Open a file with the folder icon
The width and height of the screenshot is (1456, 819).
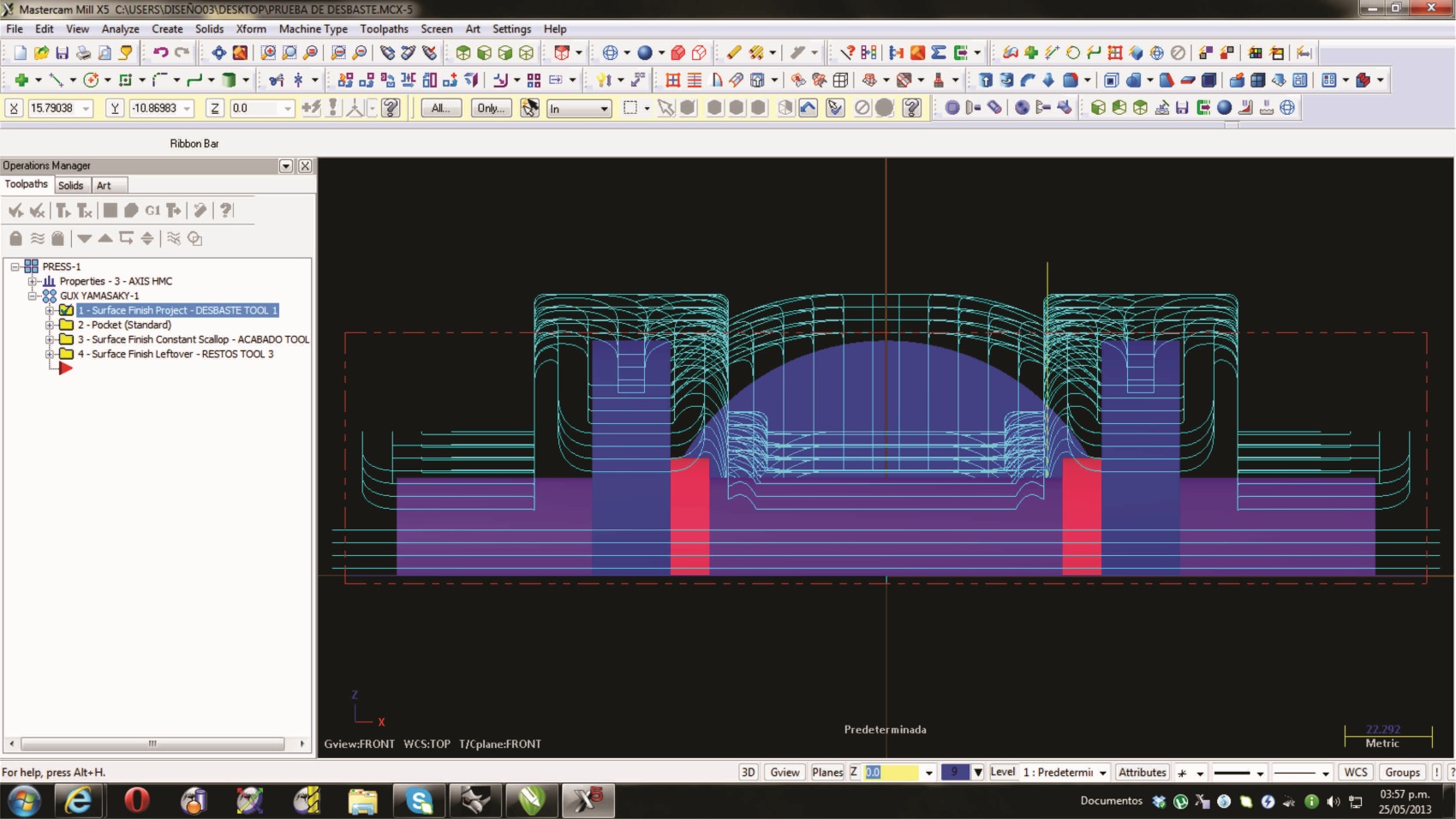(x=40, y=52)
